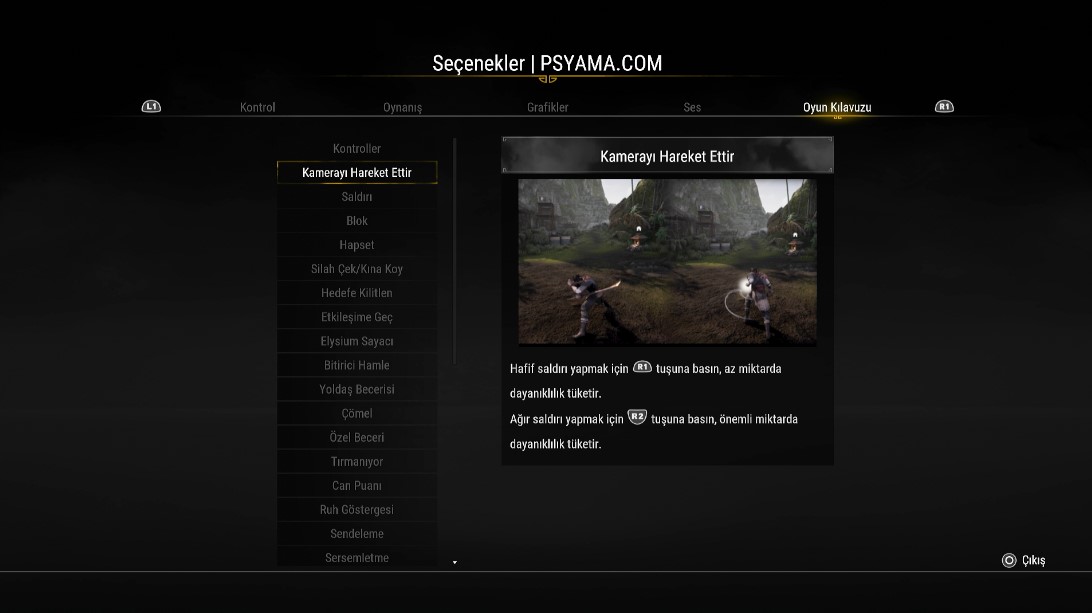The image size is (1092, 613).
Task: Click the down arrow below the guide list
Action: [455, 562]
